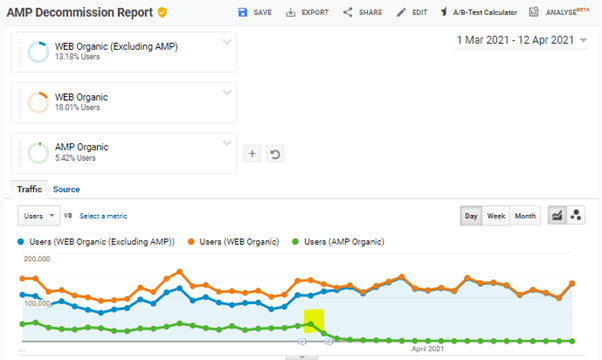Viewport: 602px width, 360px height.
Task: Set graph granularity to Month
Action: click(x=525, y=216)
